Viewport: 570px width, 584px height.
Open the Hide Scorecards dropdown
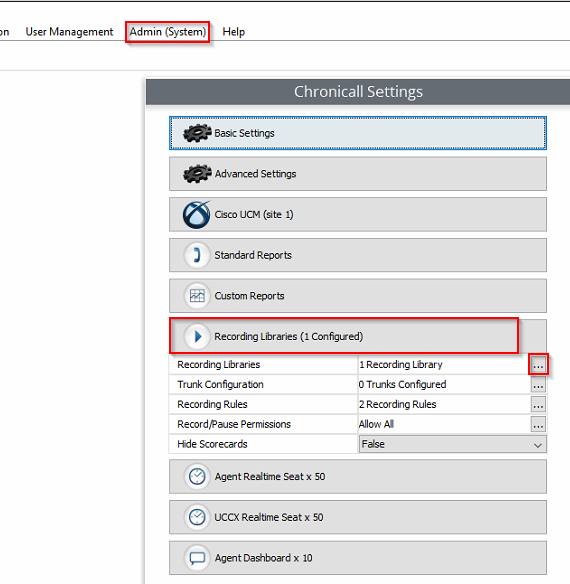point(453,444)
